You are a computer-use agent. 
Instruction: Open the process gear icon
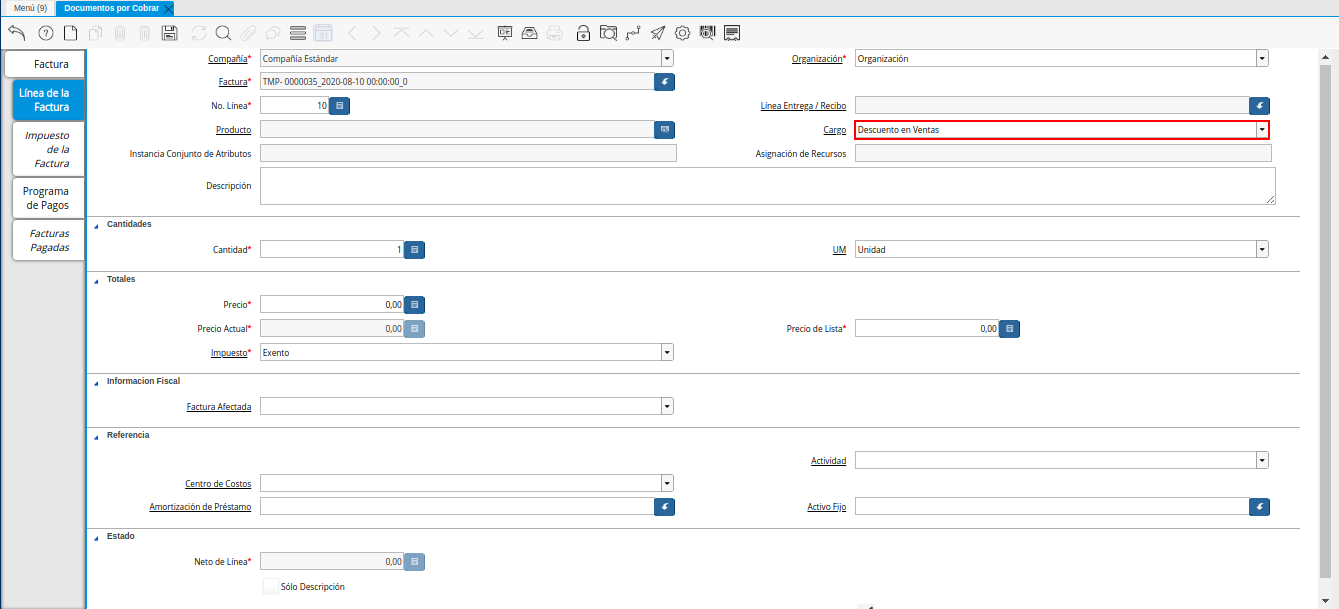tap(682, 33)
